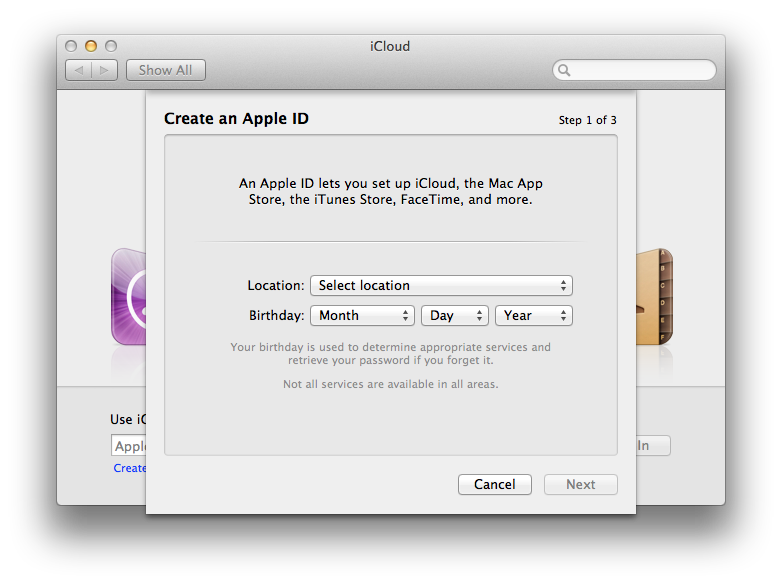Minimize the iCloud window with the yellow button
The width and height of the screenshot is (782, 584).
[x=91, y=46]
